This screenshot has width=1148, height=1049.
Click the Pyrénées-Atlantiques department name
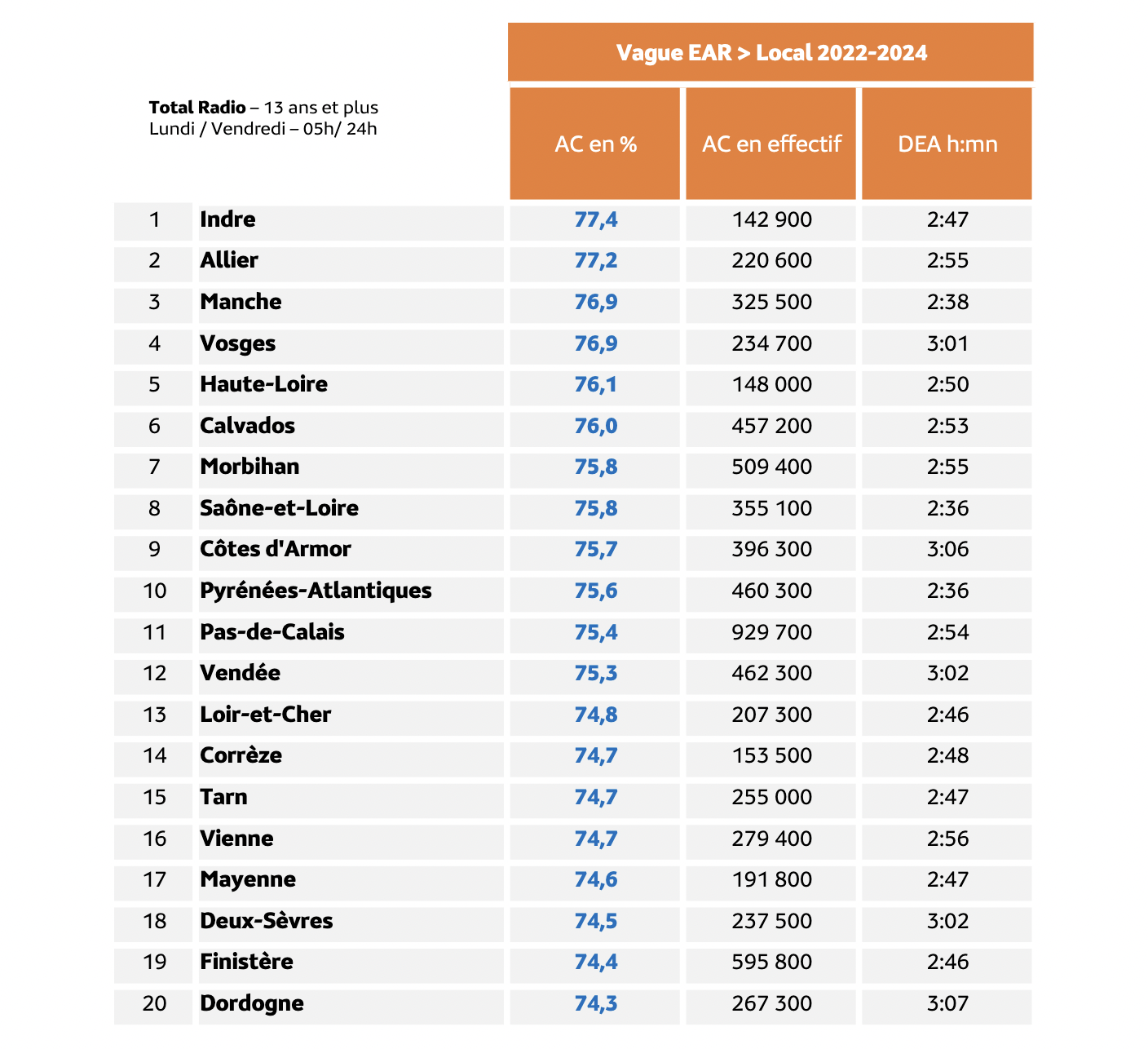pyautogui.click(x=316, y=591)
